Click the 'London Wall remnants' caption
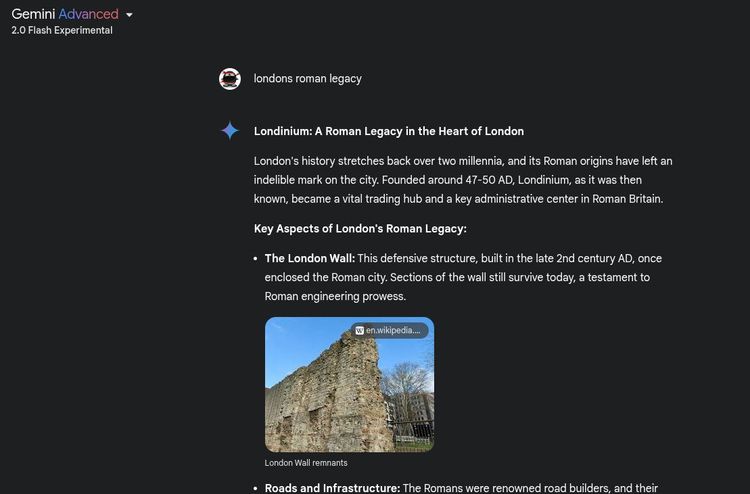 (306, 463)
